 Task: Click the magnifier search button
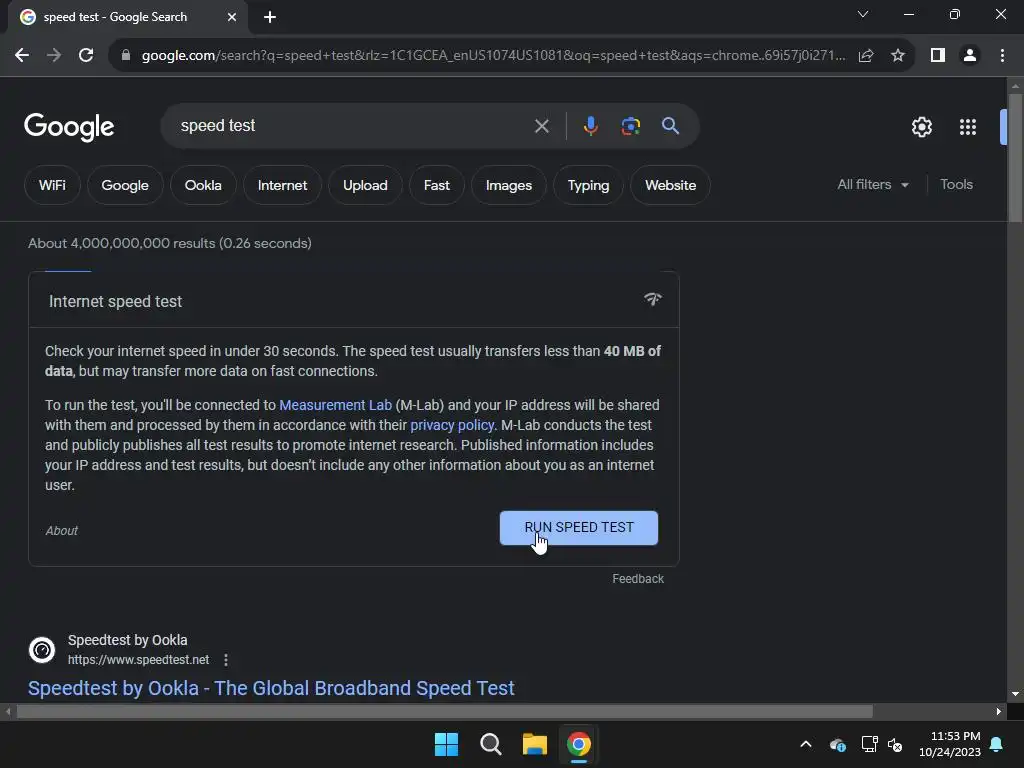pos(671,126)
